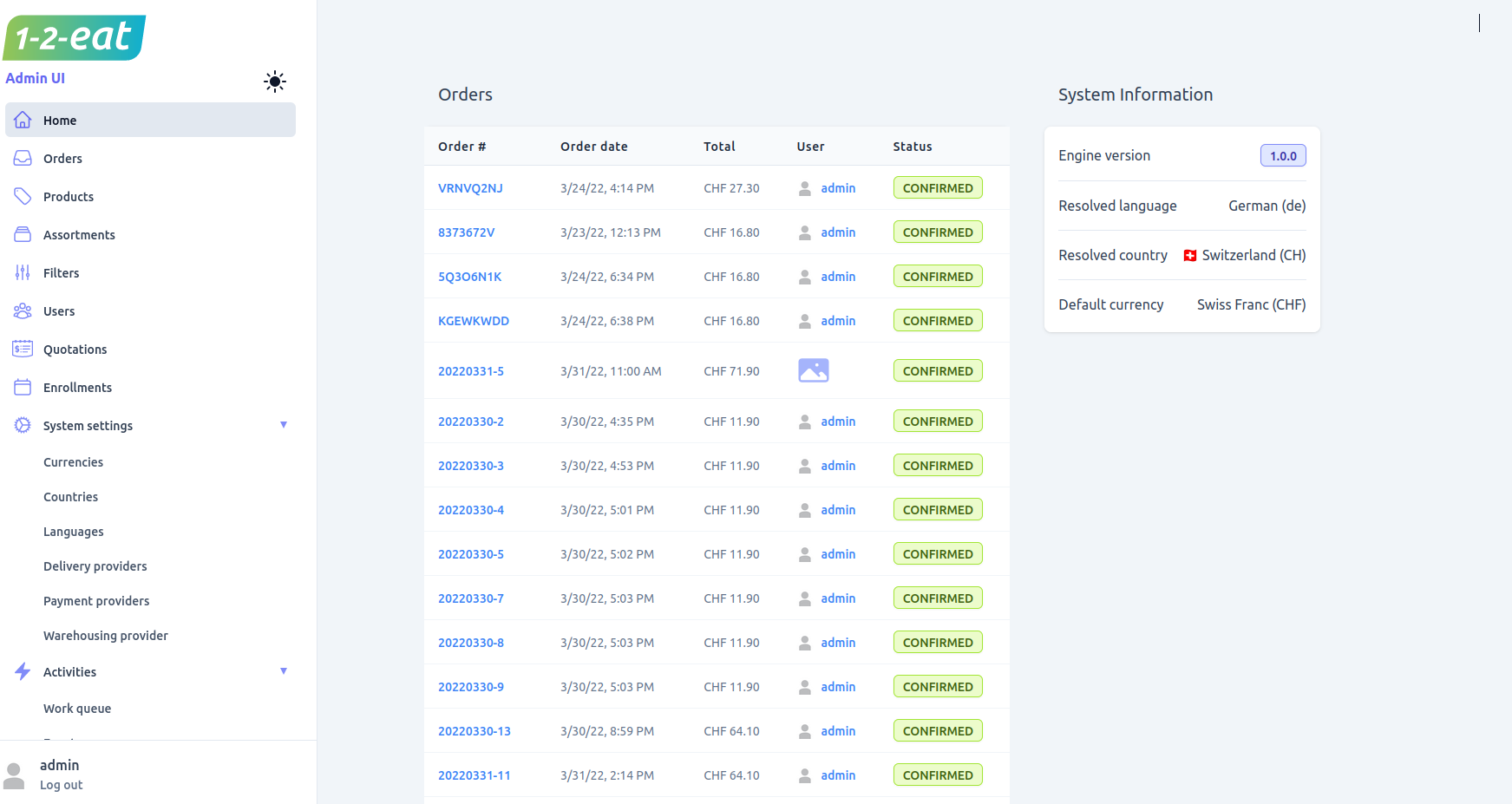The width and height of the screenshot is (1512, 804).
Task: Click the 1-2-eat logo
Action: pos(75,37)
